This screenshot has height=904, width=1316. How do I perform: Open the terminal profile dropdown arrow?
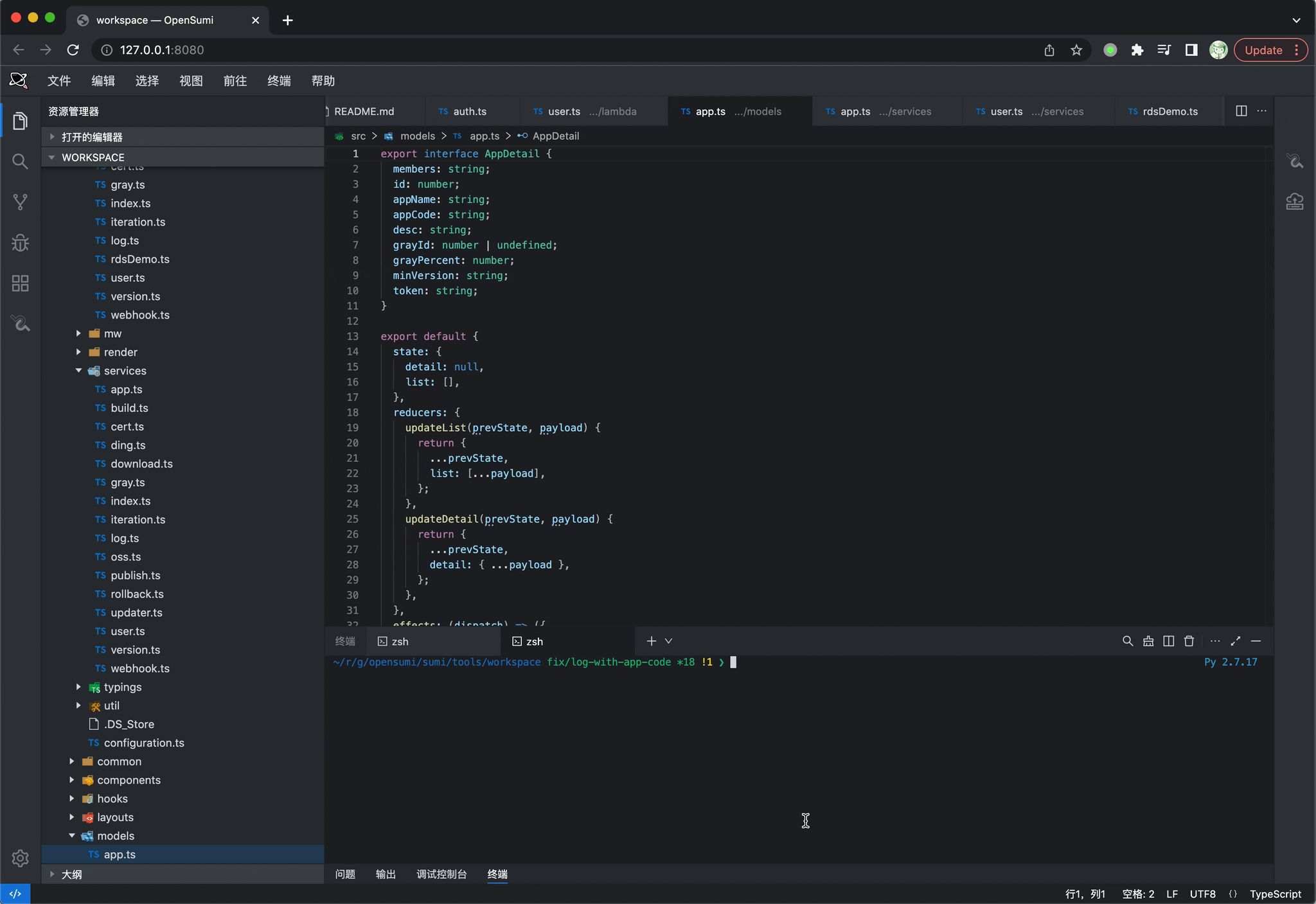(668, 641)
